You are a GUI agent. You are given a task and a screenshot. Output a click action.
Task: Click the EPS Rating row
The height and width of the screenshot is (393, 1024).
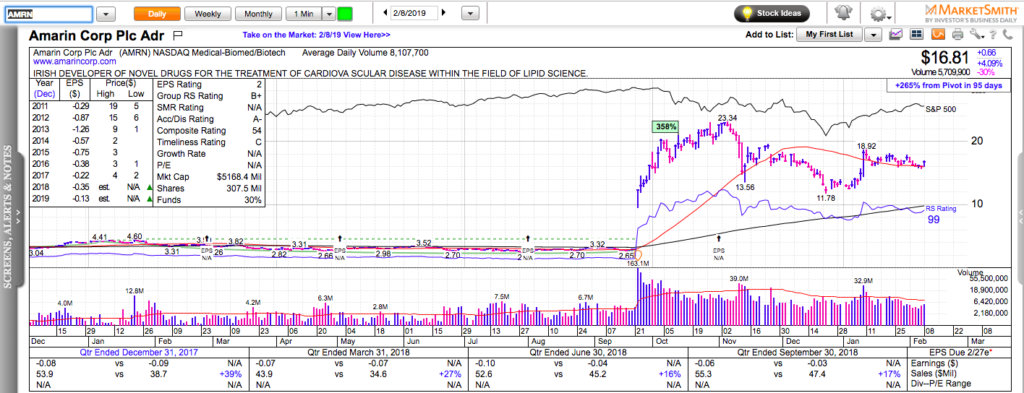pos(209,84)
